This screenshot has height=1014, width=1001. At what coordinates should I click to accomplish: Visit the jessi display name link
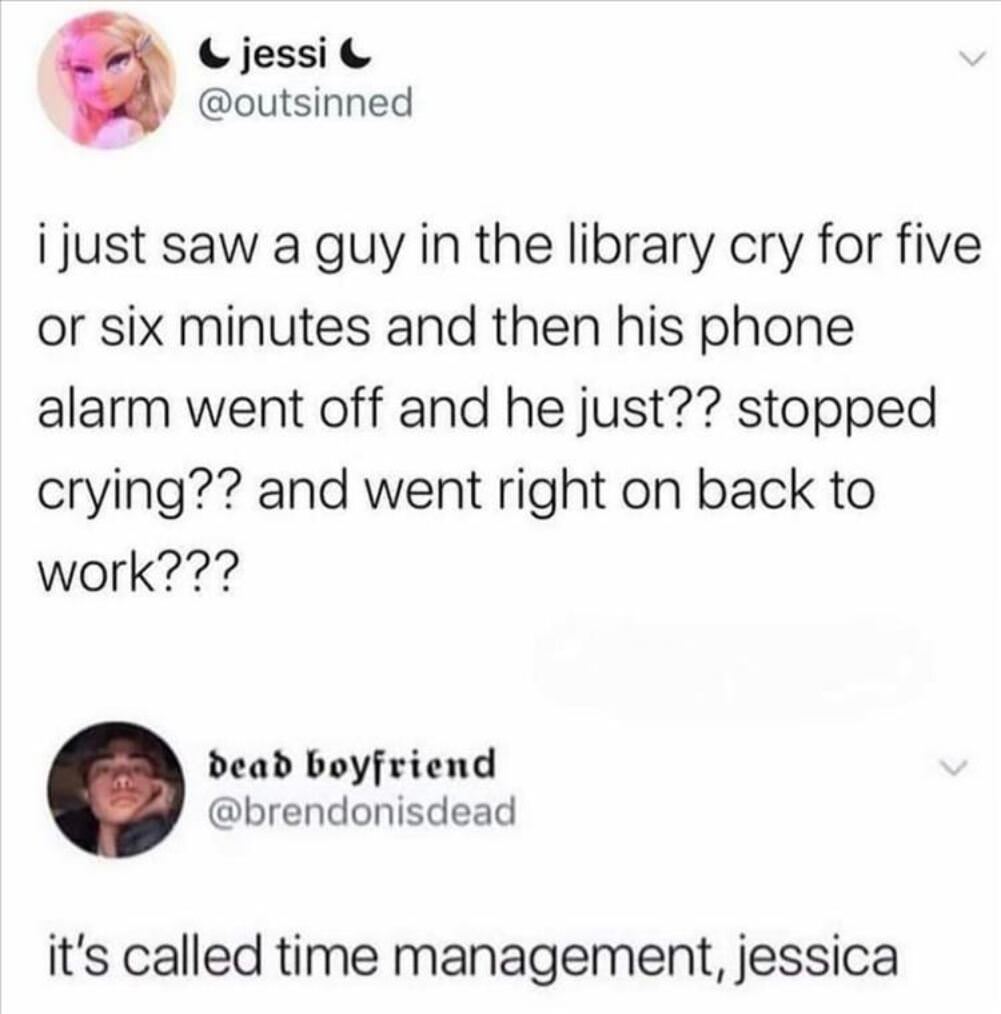(285, 57)
